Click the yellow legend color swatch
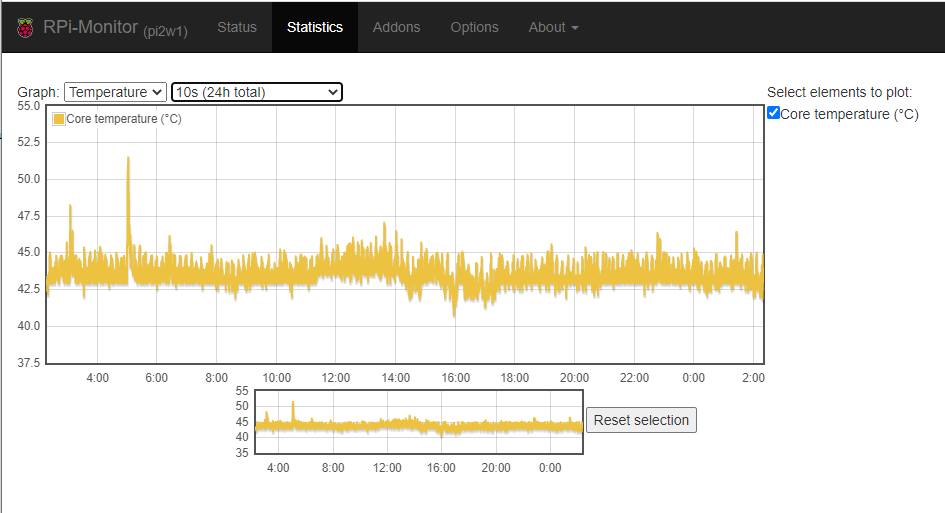Image resolution: width=945 pixels, height=513 pixels. pyautogui.click(x=59, y=119)
